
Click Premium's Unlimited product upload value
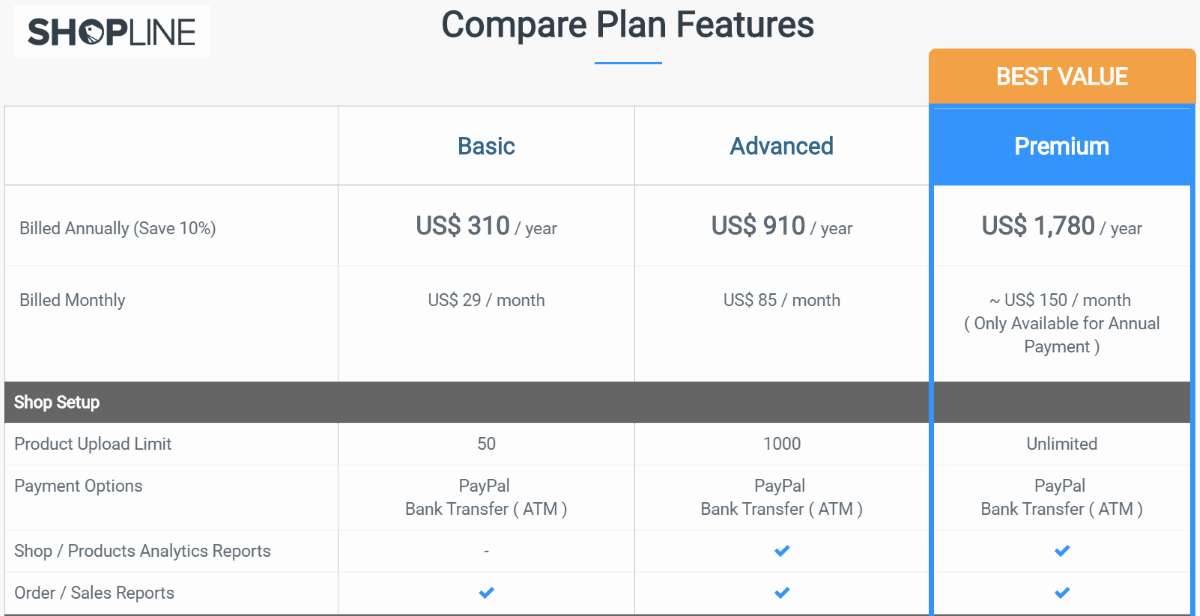tap(1062, 444)
